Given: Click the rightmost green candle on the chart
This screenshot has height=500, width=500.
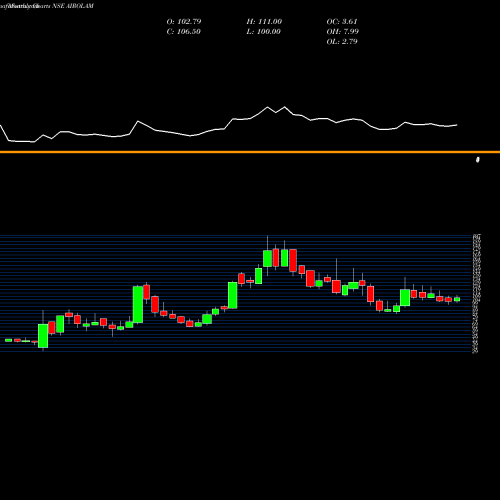Looking at the screenshot, I should 457,299.
